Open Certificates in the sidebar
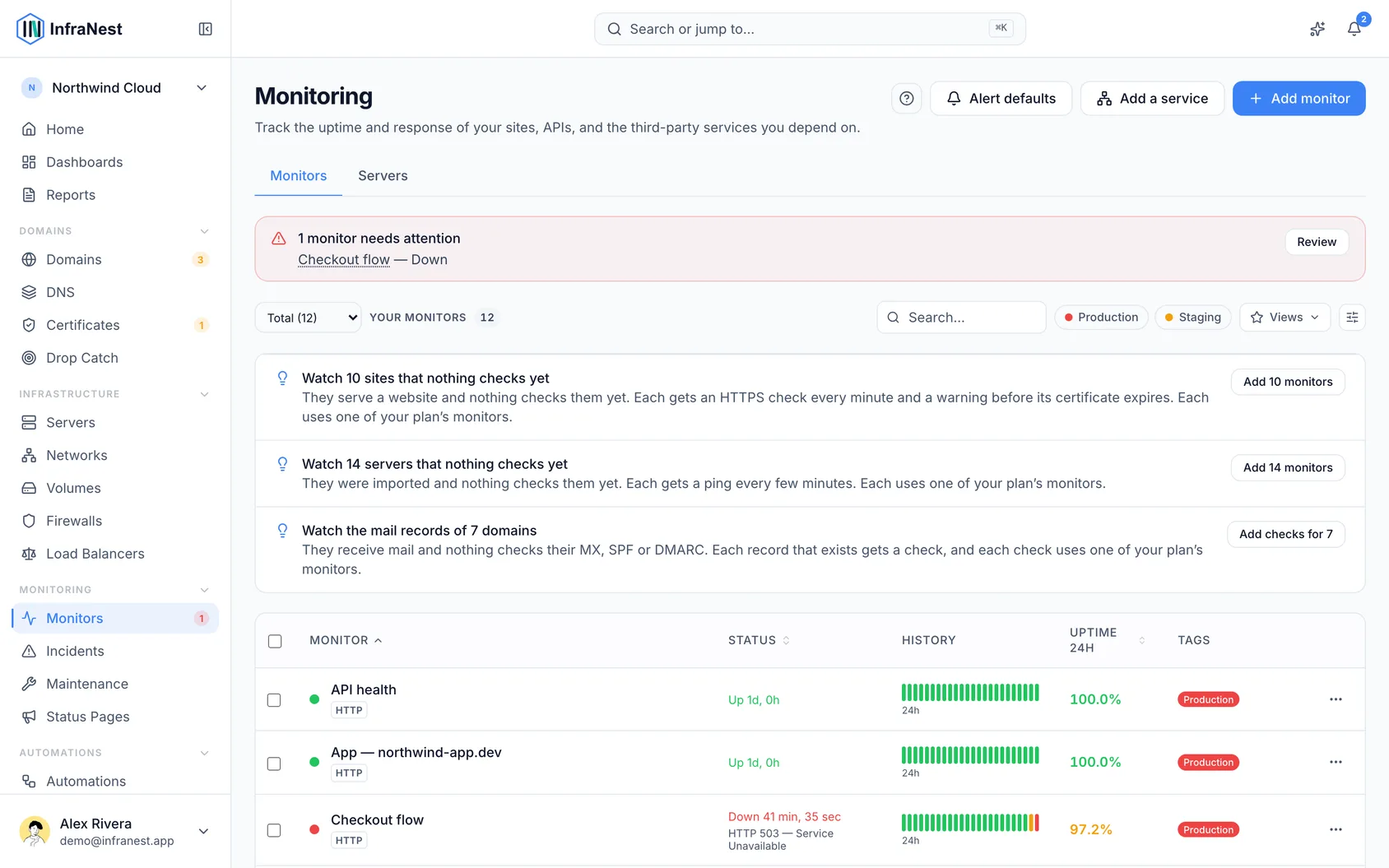The width and height of the screenshot is (1389, 868). click(x=115, y=325)
